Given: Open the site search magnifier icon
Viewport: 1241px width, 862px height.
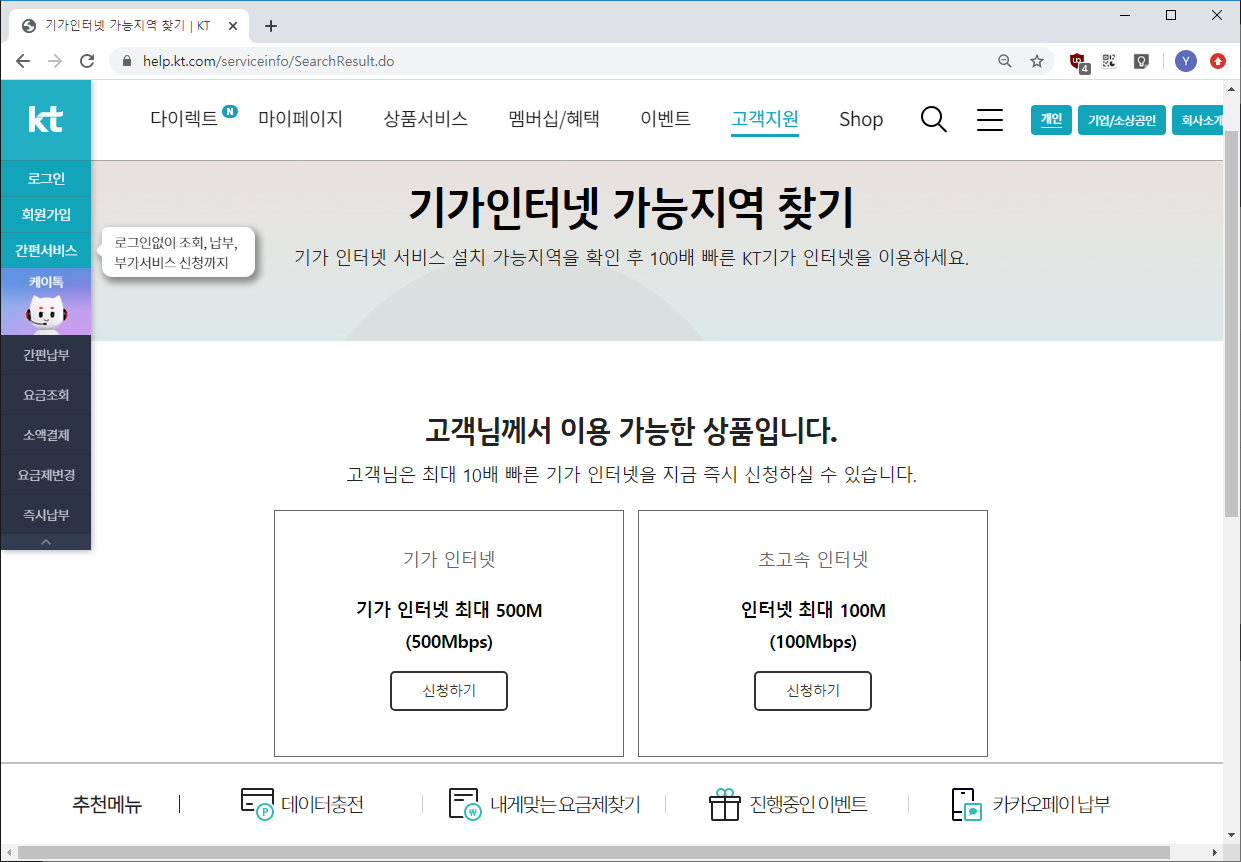Looking at the screenshot, I should coord(933,120).
